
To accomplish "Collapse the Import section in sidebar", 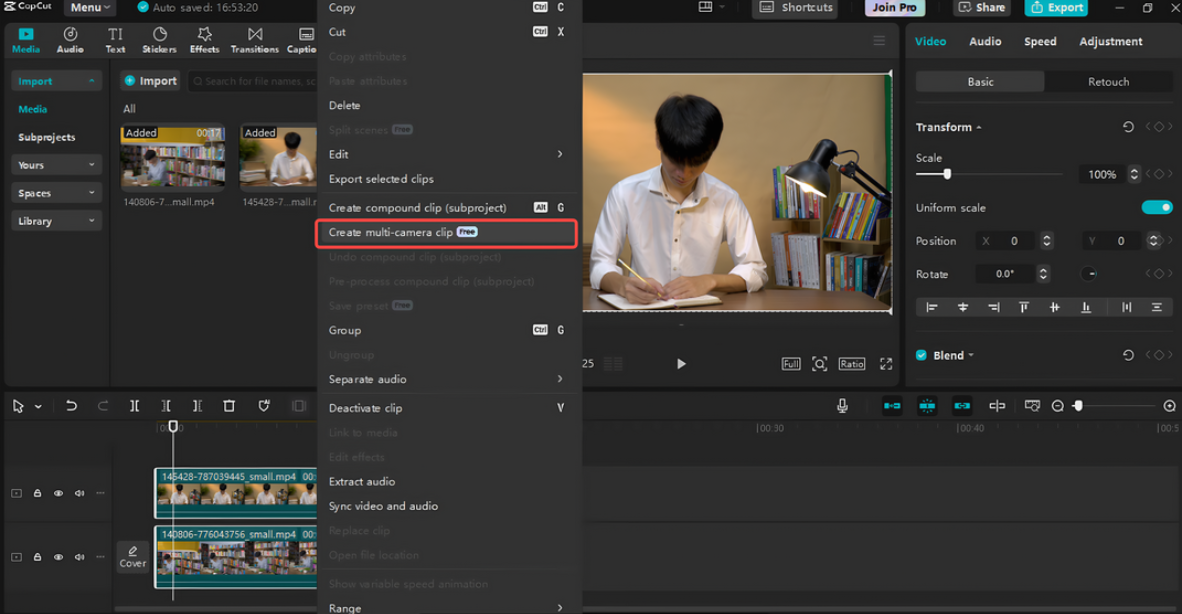I will tap(56, 81).
